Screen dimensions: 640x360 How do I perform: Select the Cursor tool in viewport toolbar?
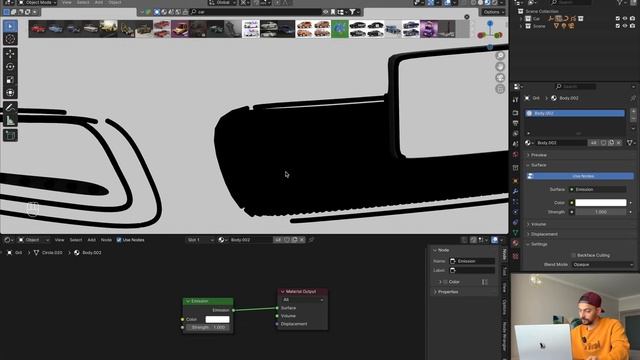(10, 39)
